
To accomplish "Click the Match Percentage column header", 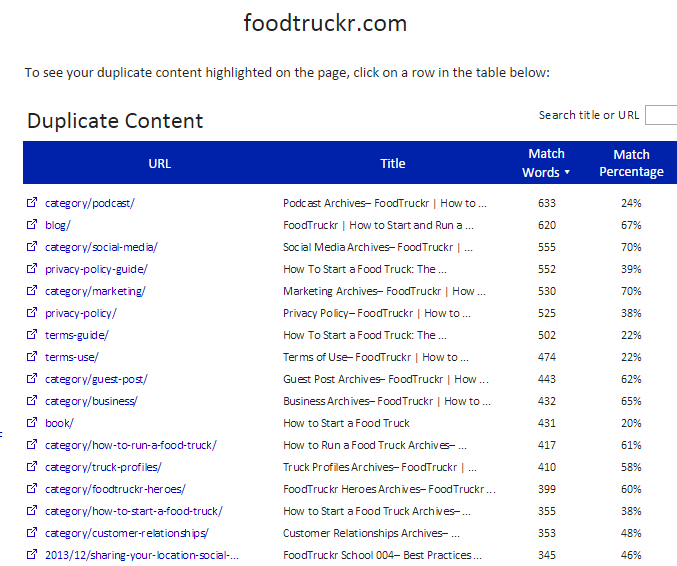I will point(631,163).
